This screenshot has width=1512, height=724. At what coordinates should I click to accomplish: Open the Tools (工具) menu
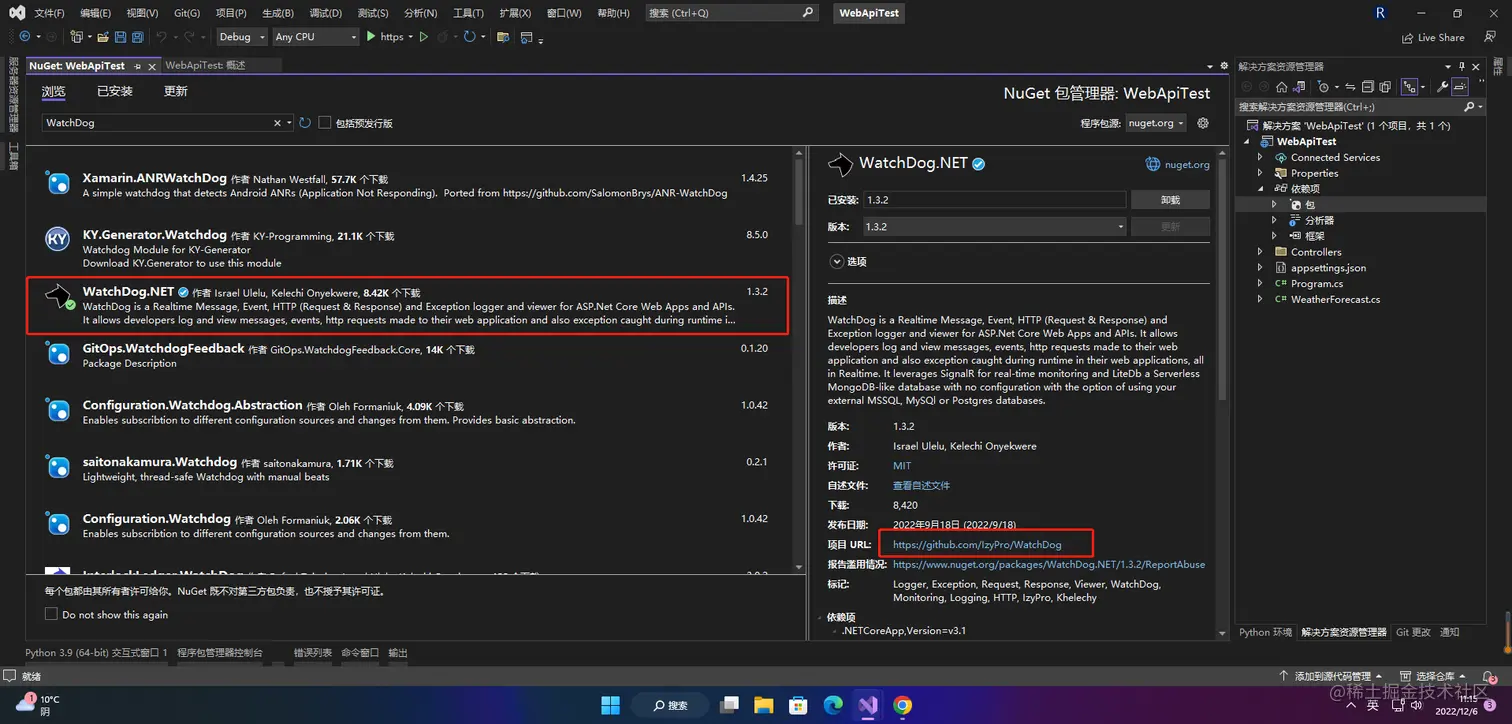pos(468,13)
